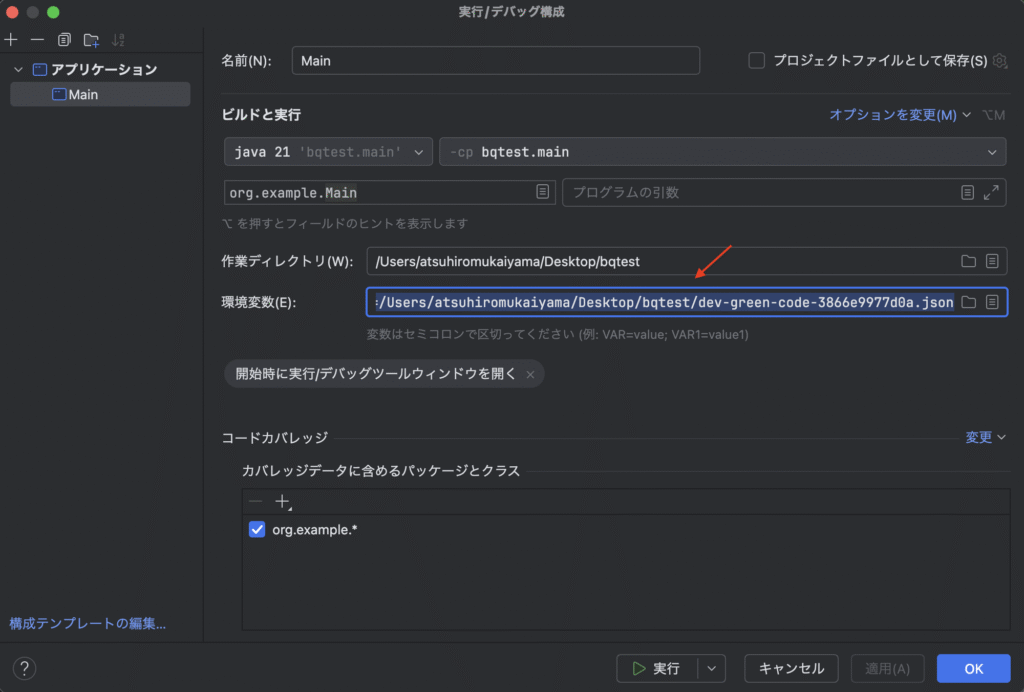Click the add new configuration plus icon
The width and height of the screenshot is (1024, 692).
11,40
